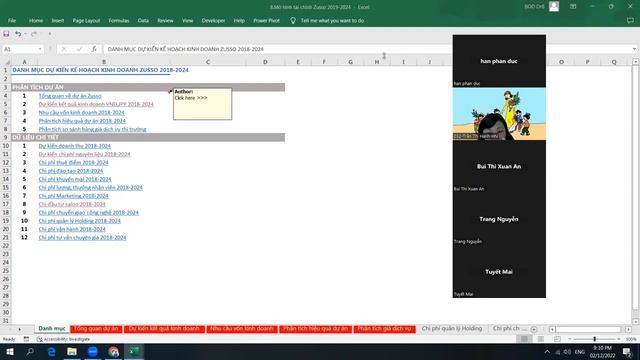Click the 100% zoom level
Image resolution: width=640 pixels, height=360 pixels.
[x=631, y=339]
